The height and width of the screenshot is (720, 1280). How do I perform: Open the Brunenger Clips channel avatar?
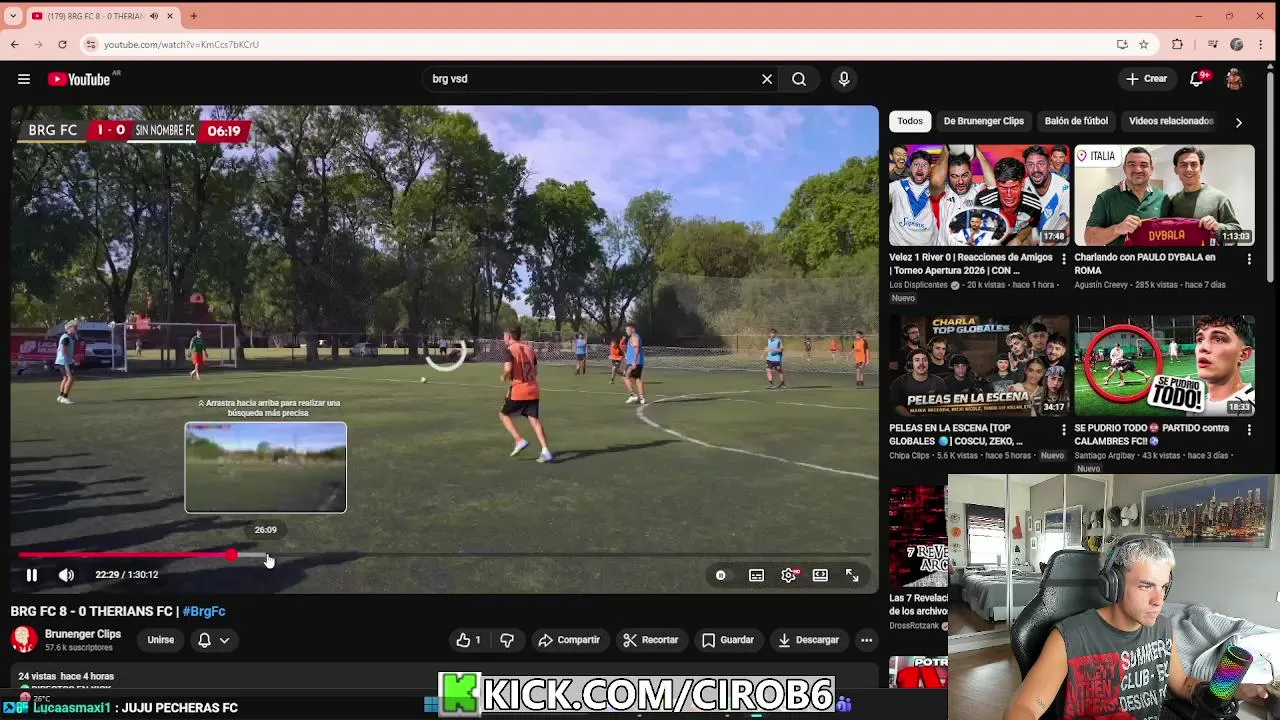tap(24, 639)
